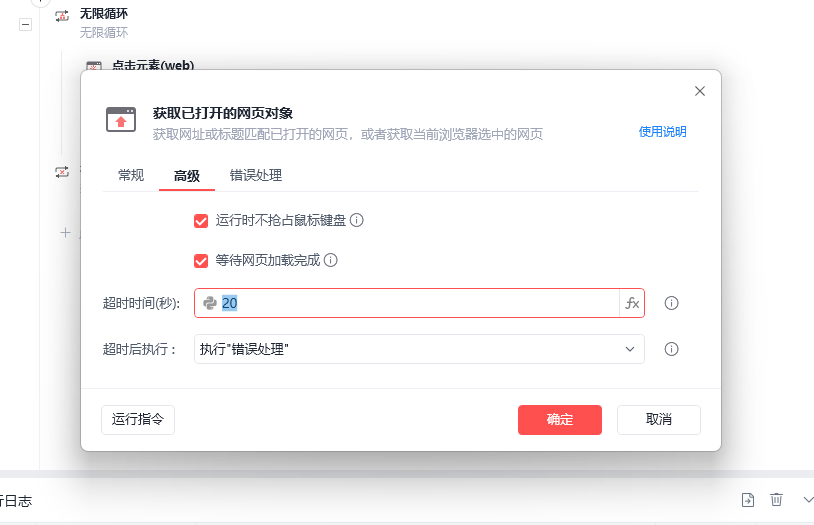814x525 pixels.
Task: Click info icon next to 超时后执行 dropdown
Action: coord(671,349)
